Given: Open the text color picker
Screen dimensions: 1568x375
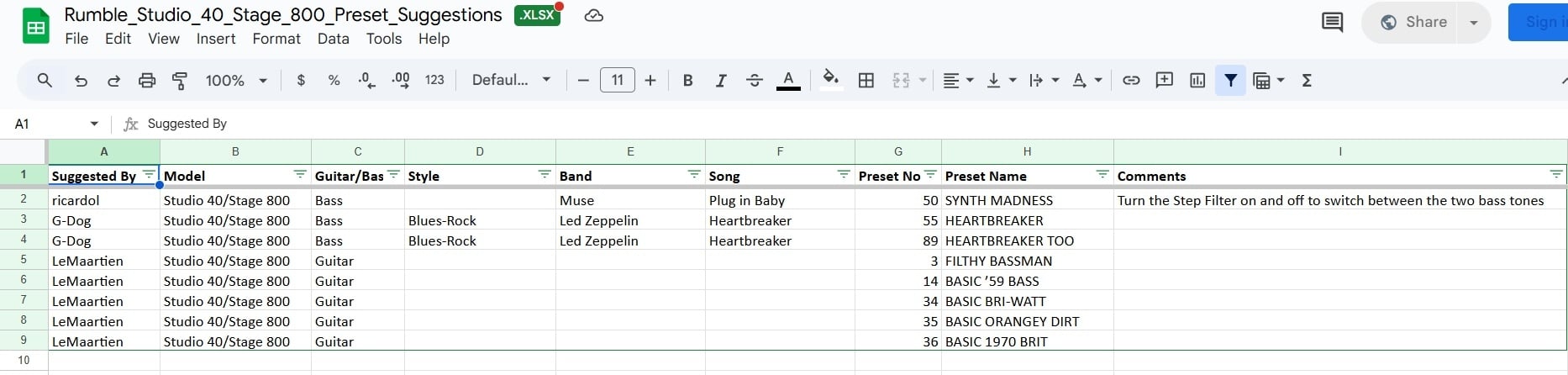Looking at the screenshot, I should pos(788,80).
